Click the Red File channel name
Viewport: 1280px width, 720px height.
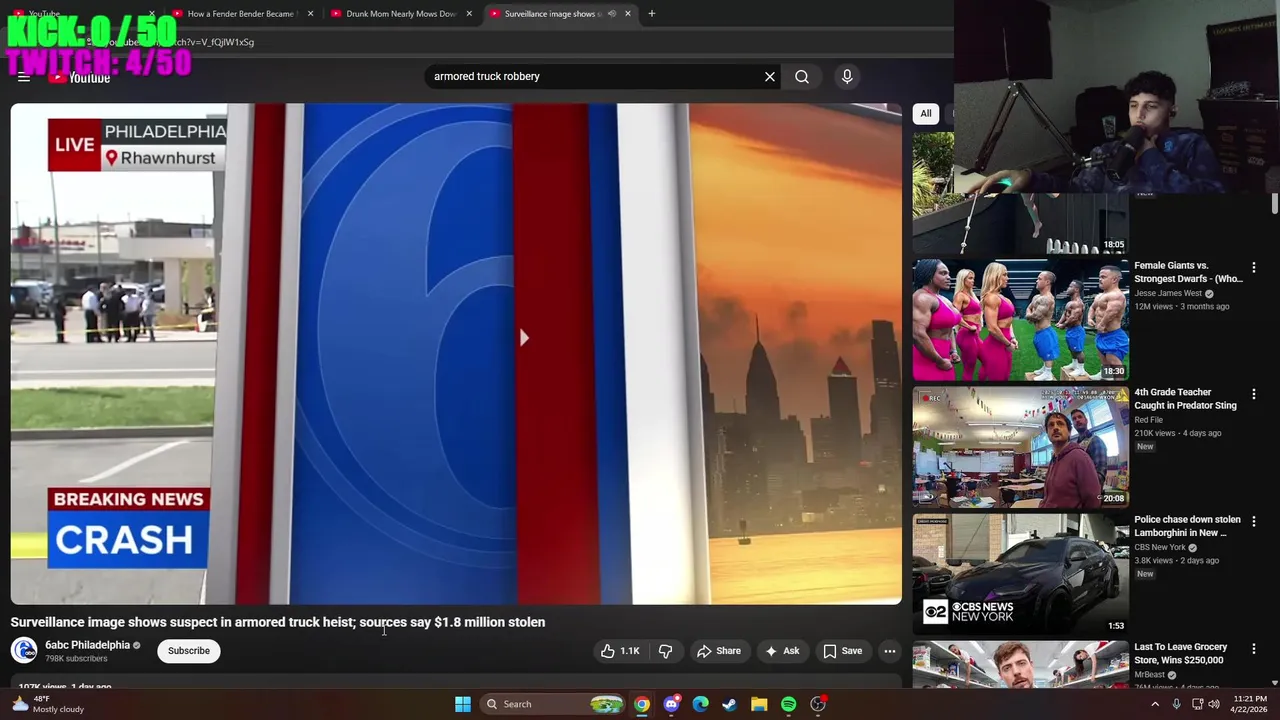click(x=1148, y=420)
